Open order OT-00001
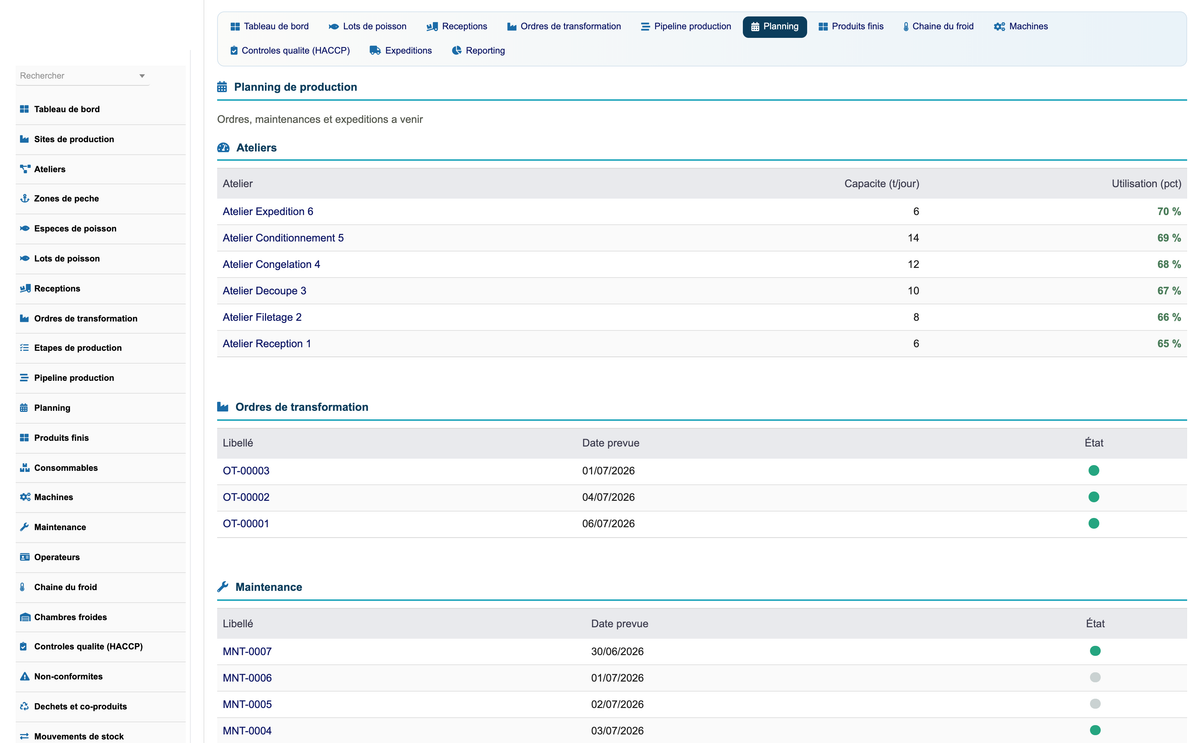Image resolution: width=1200 pixels, height=743 pixels. 246,524
